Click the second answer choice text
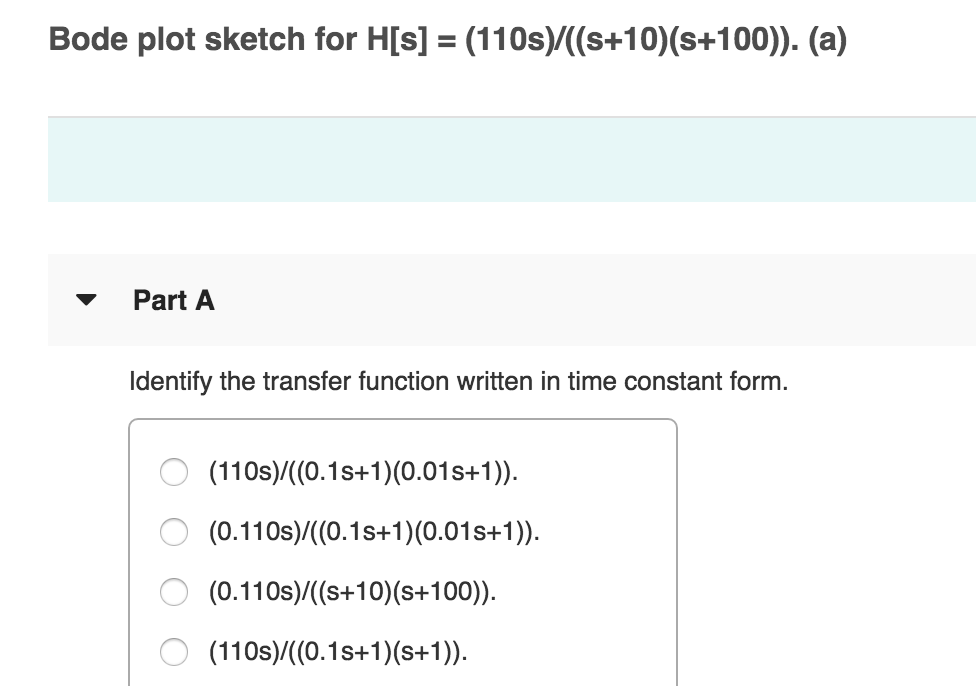Screen dimensions: 976x686 373,531
